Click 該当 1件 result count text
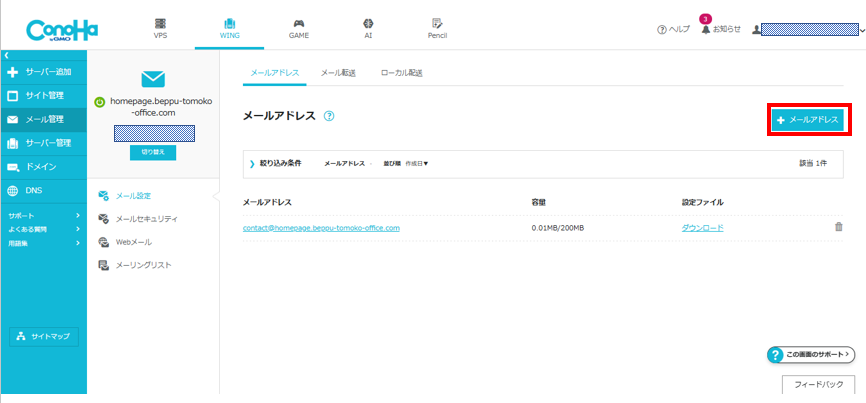The width and height of the screenshot is (866, 403). [813, 163]
